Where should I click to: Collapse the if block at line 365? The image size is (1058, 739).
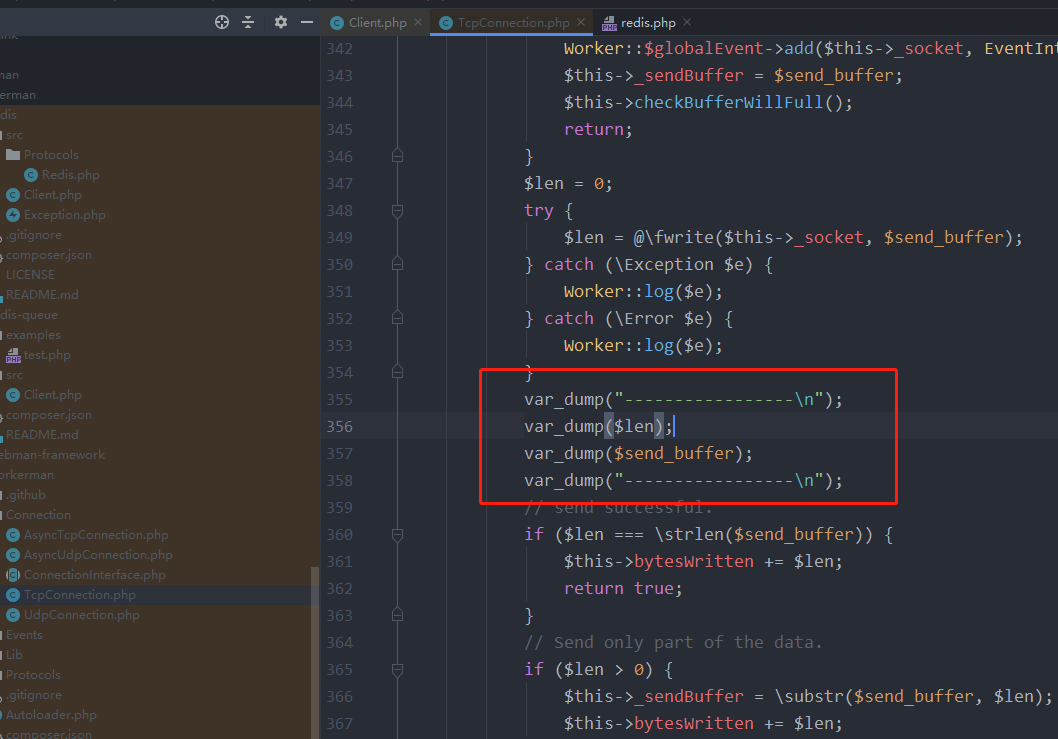click(x=397, y=669)
